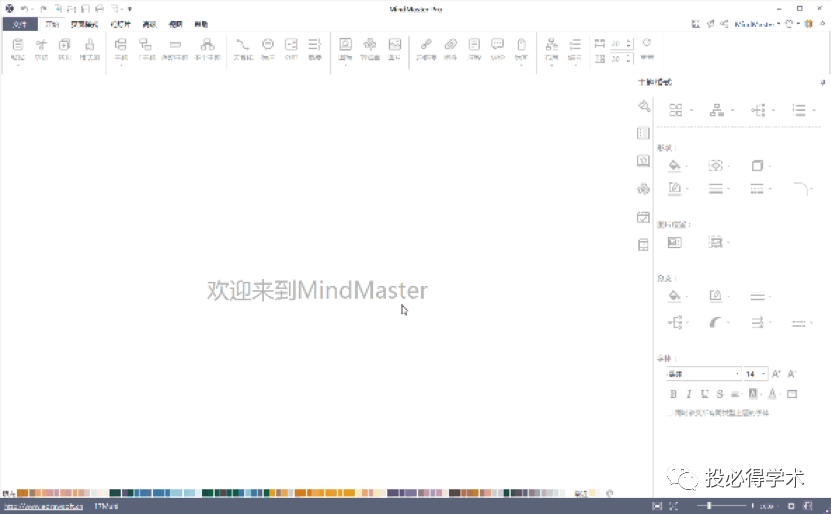The width and height of the screenshot is (831, 514).
Task: Open the File tab
Action: (20, 24)
